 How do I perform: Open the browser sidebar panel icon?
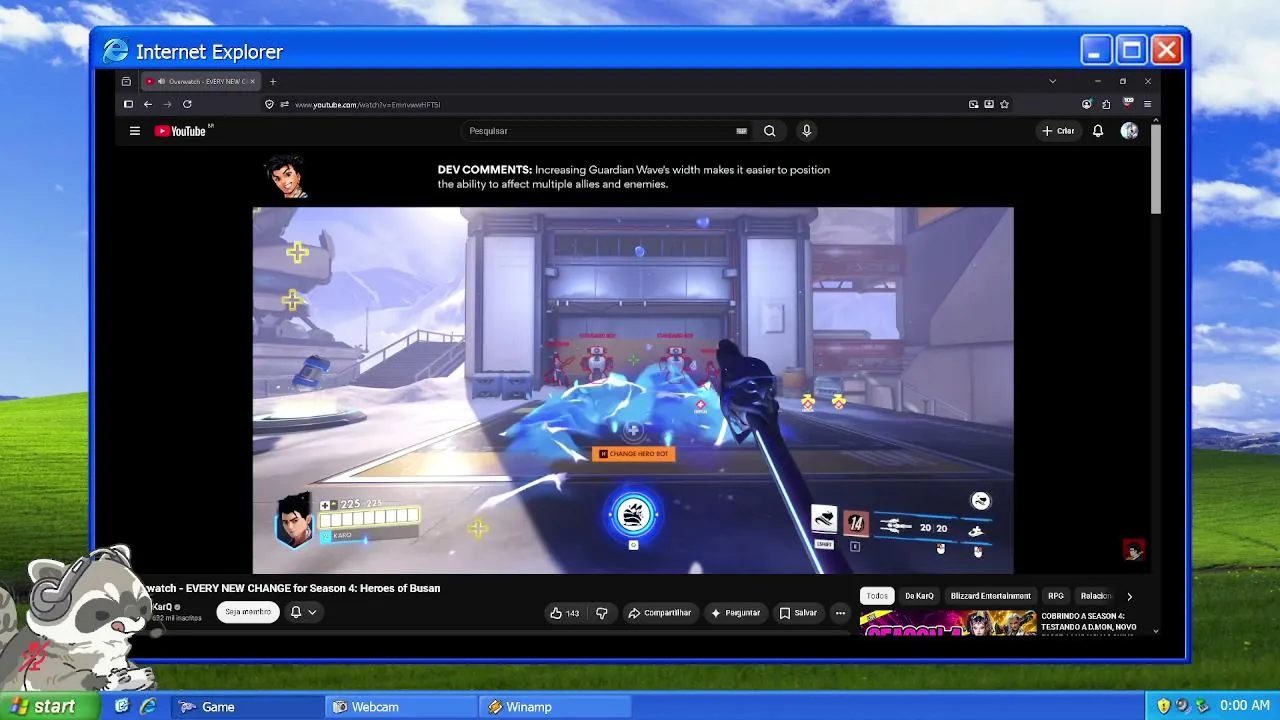click(x=128, y=104)
